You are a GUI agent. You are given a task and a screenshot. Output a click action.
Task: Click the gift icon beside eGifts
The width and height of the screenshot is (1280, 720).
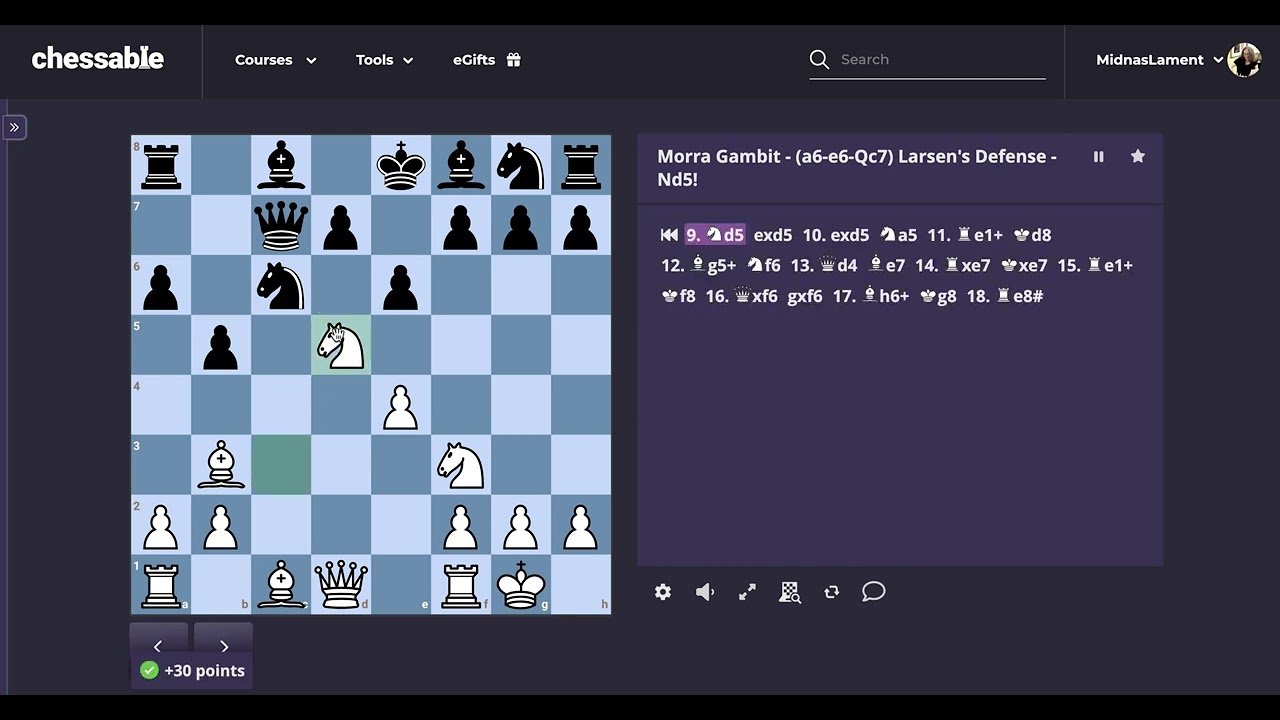coord(513,60)
